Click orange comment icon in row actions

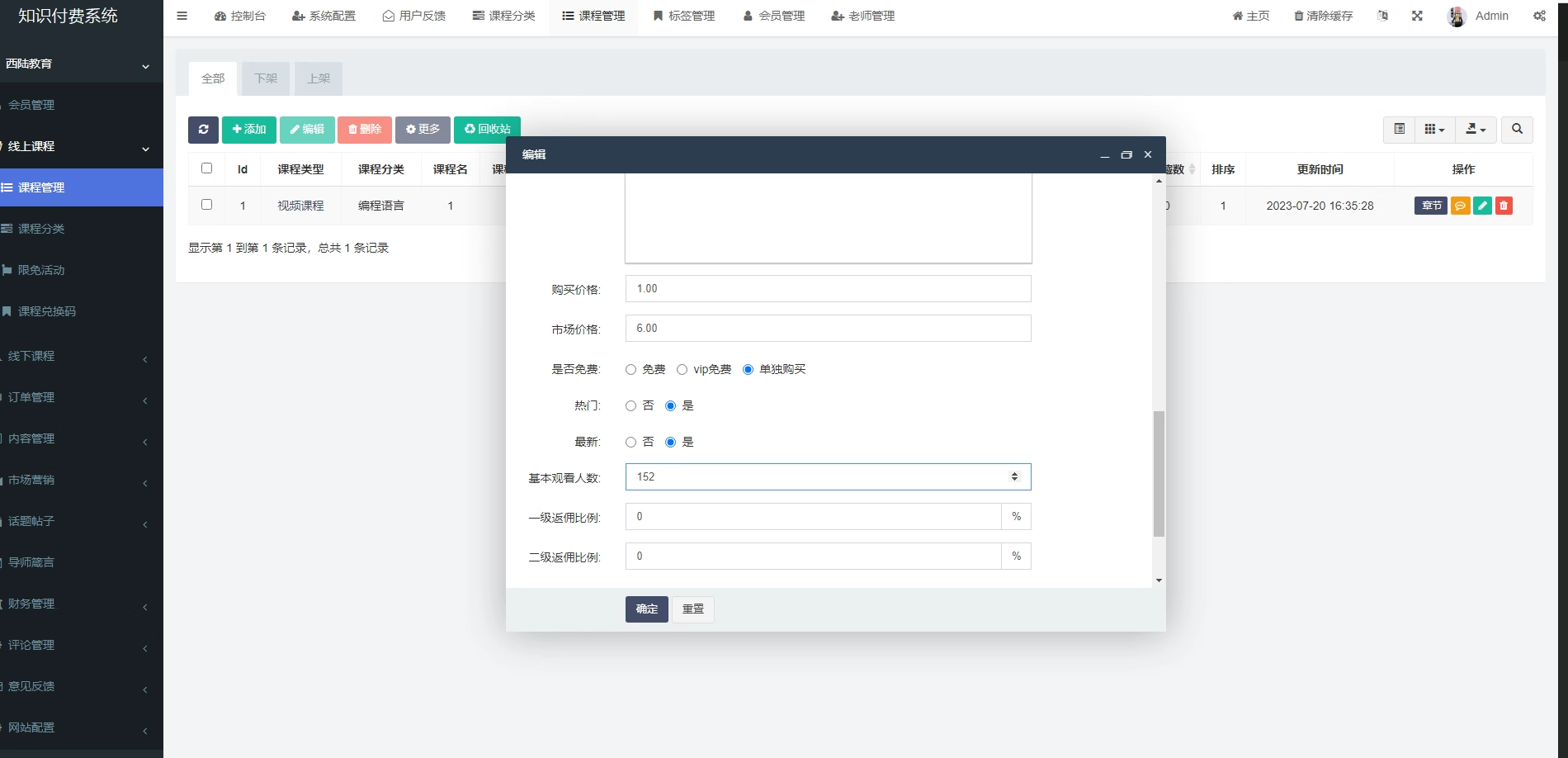coord(1460,206)
